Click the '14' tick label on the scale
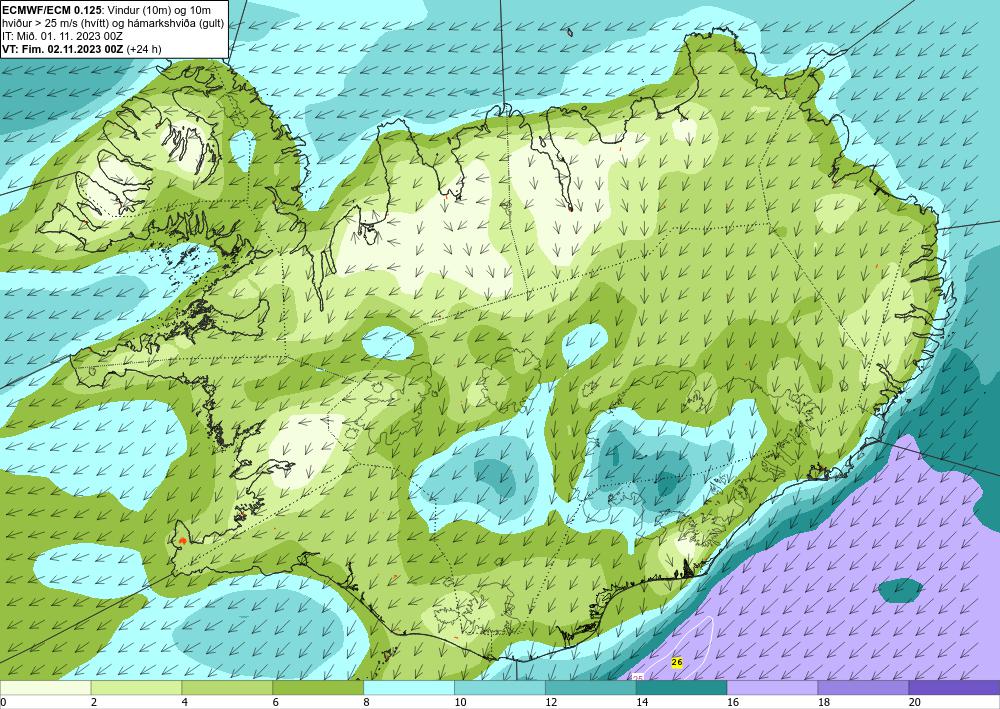Screen dimensions: 1000x709 (642, 702)
